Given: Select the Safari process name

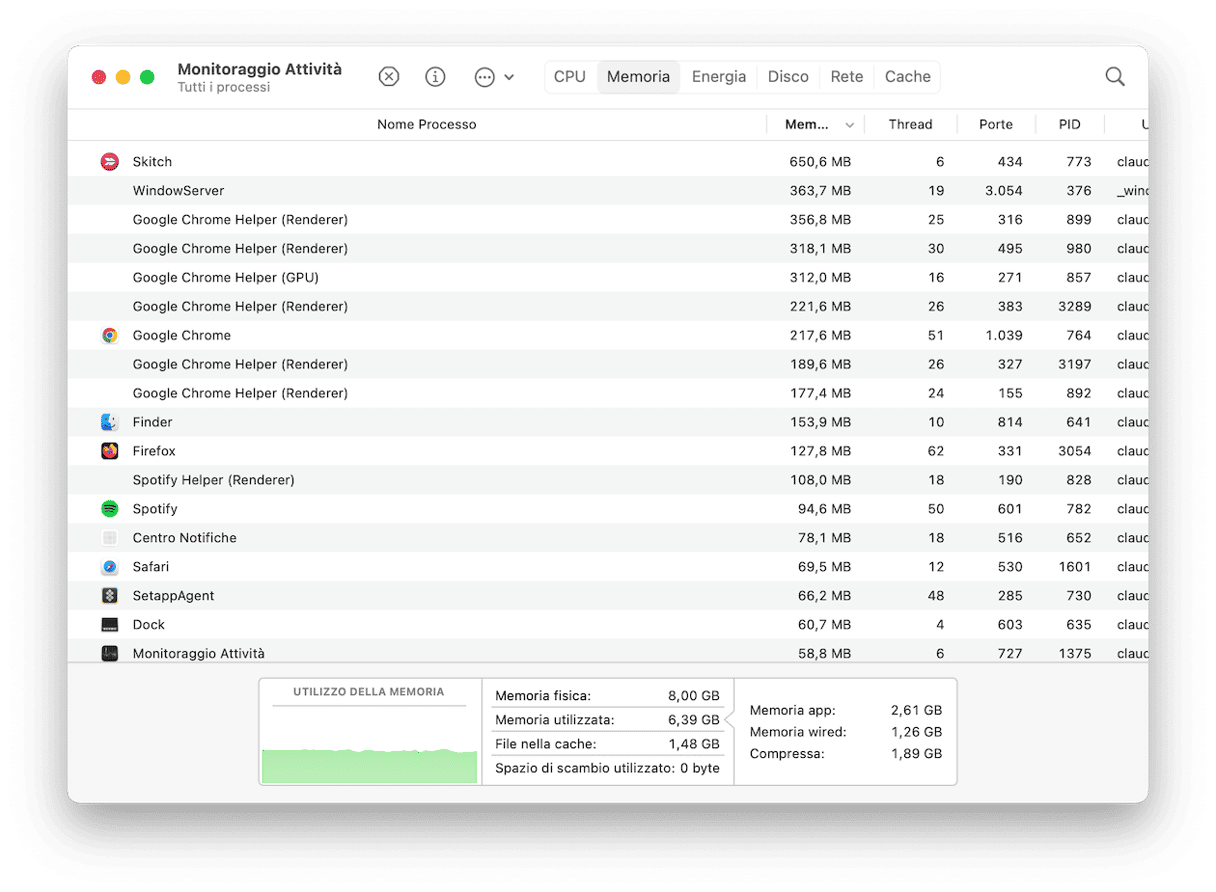Looking at the screenshot, I should [x=151, y=568].
